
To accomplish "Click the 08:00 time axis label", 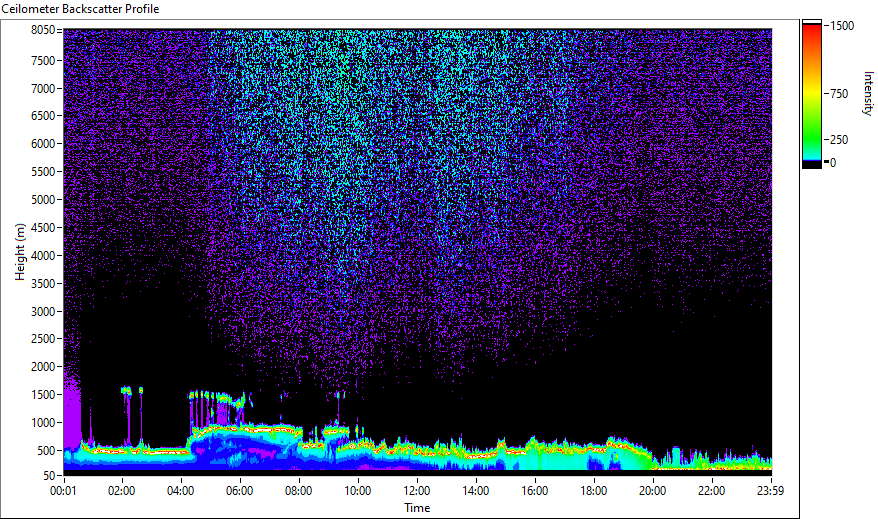I will pos(298,491).
